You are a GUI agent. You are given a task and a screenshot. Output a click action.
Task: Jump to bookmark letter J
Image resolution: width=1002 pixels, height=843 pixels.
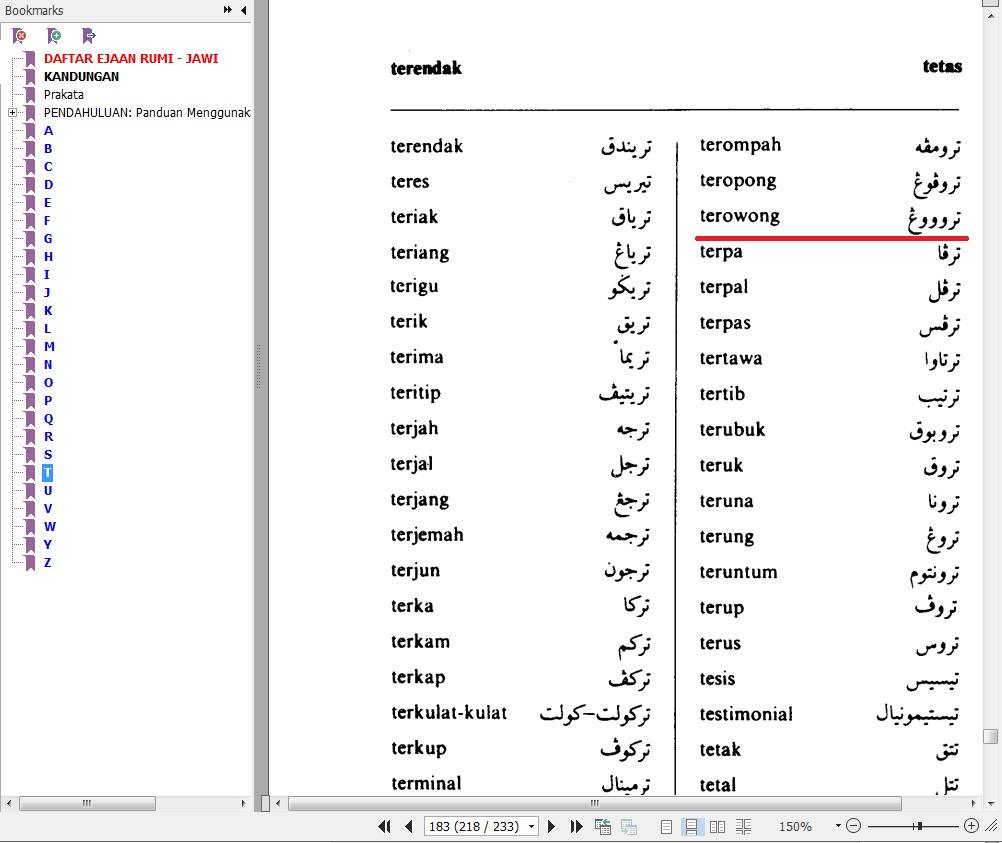(47, 293)
